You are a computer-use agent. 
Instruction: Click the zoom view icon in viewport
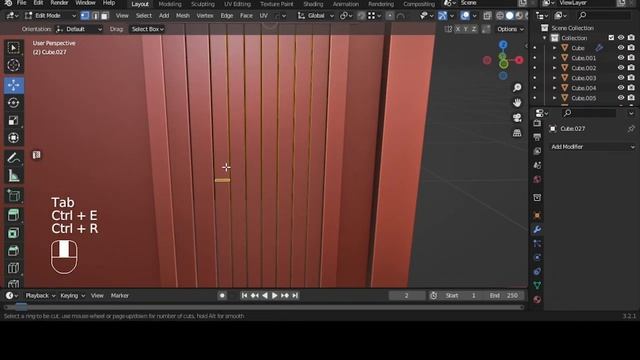tap(517, 88)
